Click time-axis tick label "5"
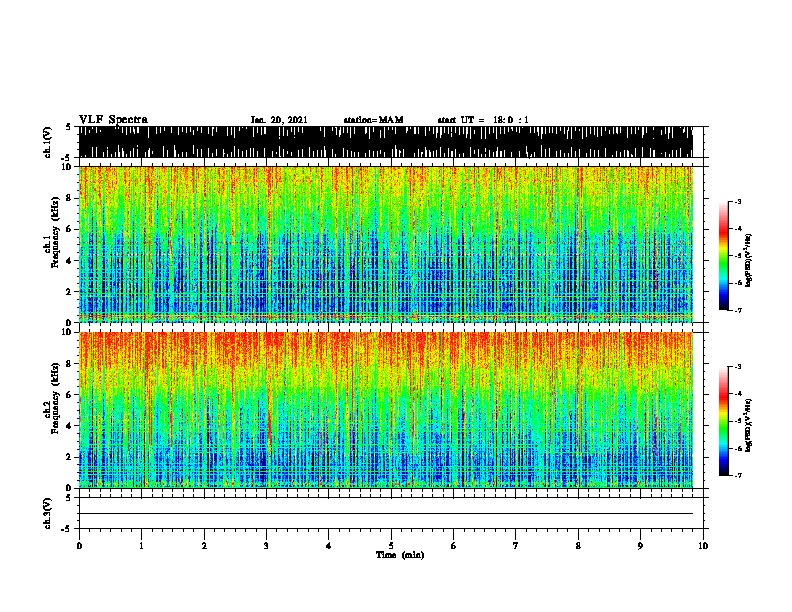This screenshot has width=792, height=612. coord(391,546)
